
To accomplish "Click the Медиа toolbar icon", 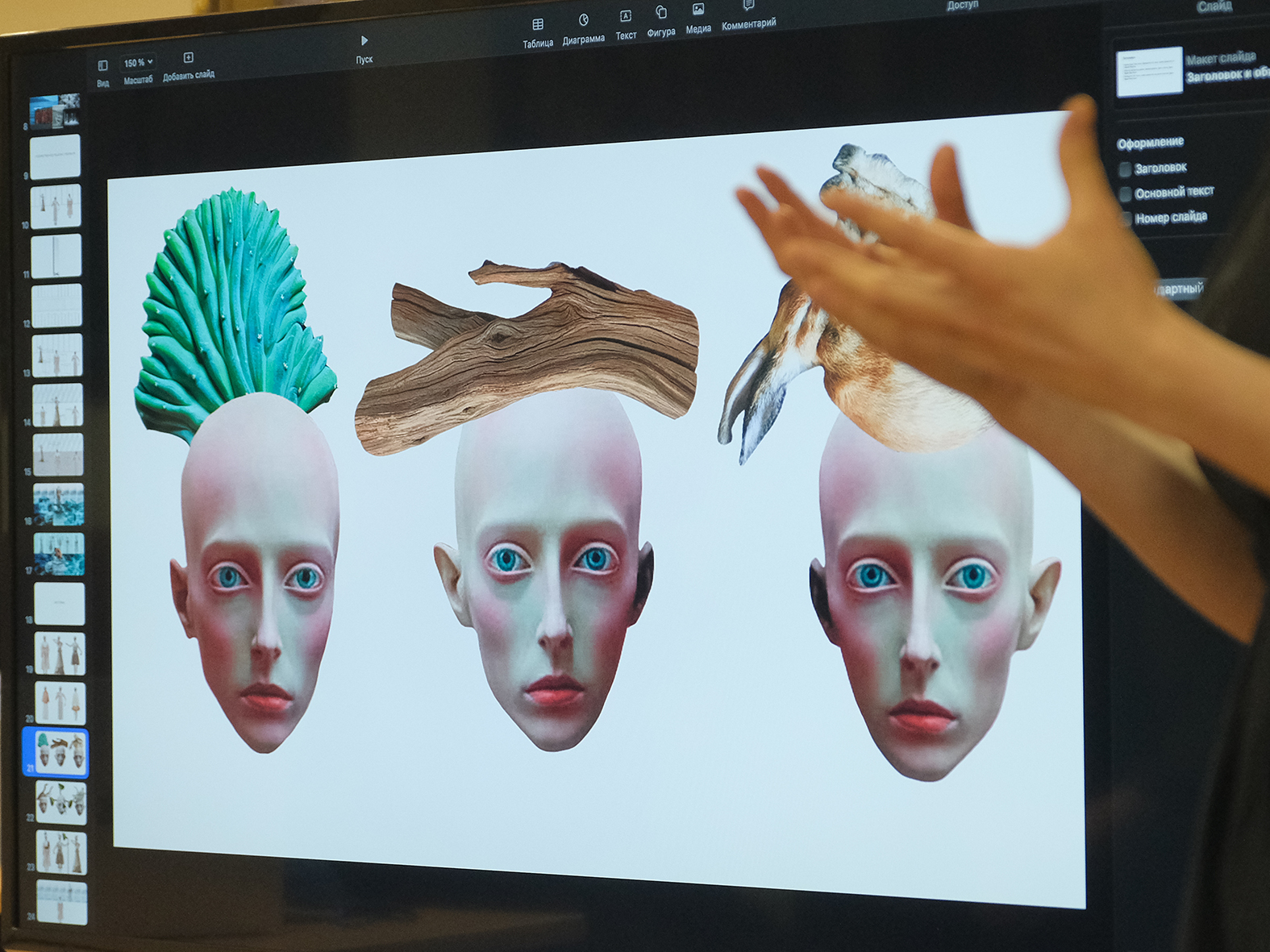I will [698, 10].
